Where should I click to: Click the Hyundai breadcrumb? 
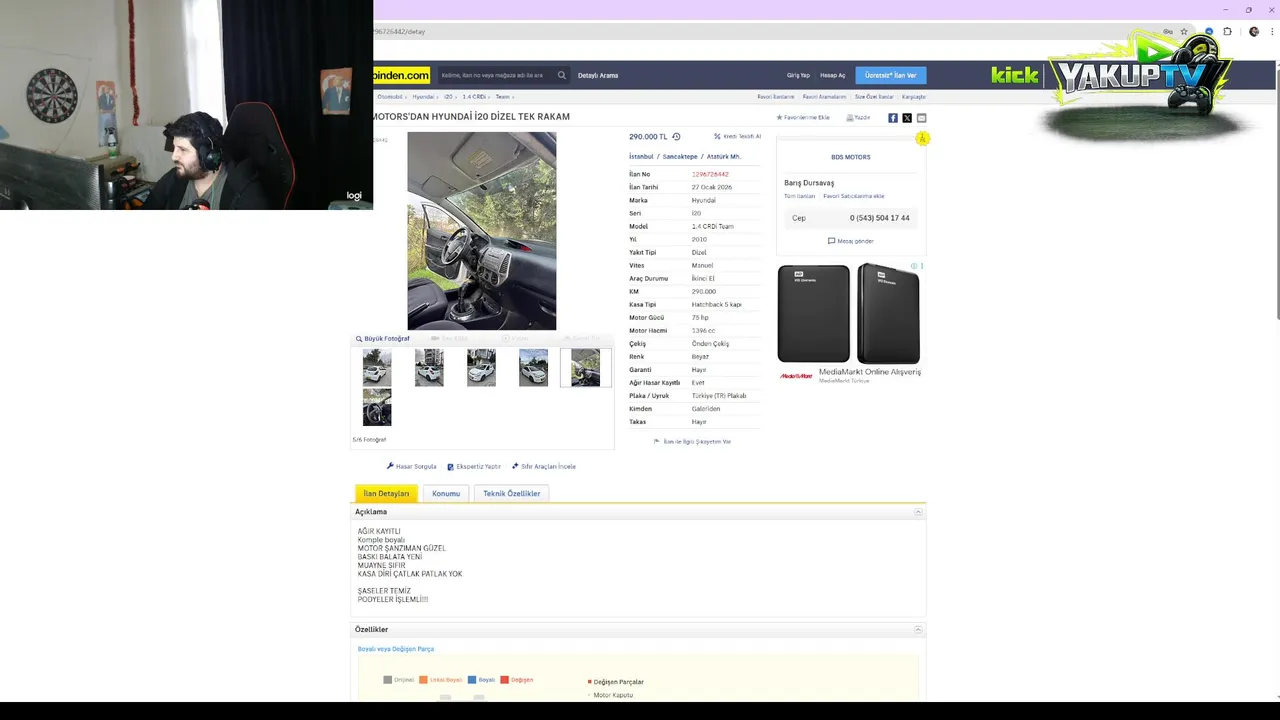(423, 97)
